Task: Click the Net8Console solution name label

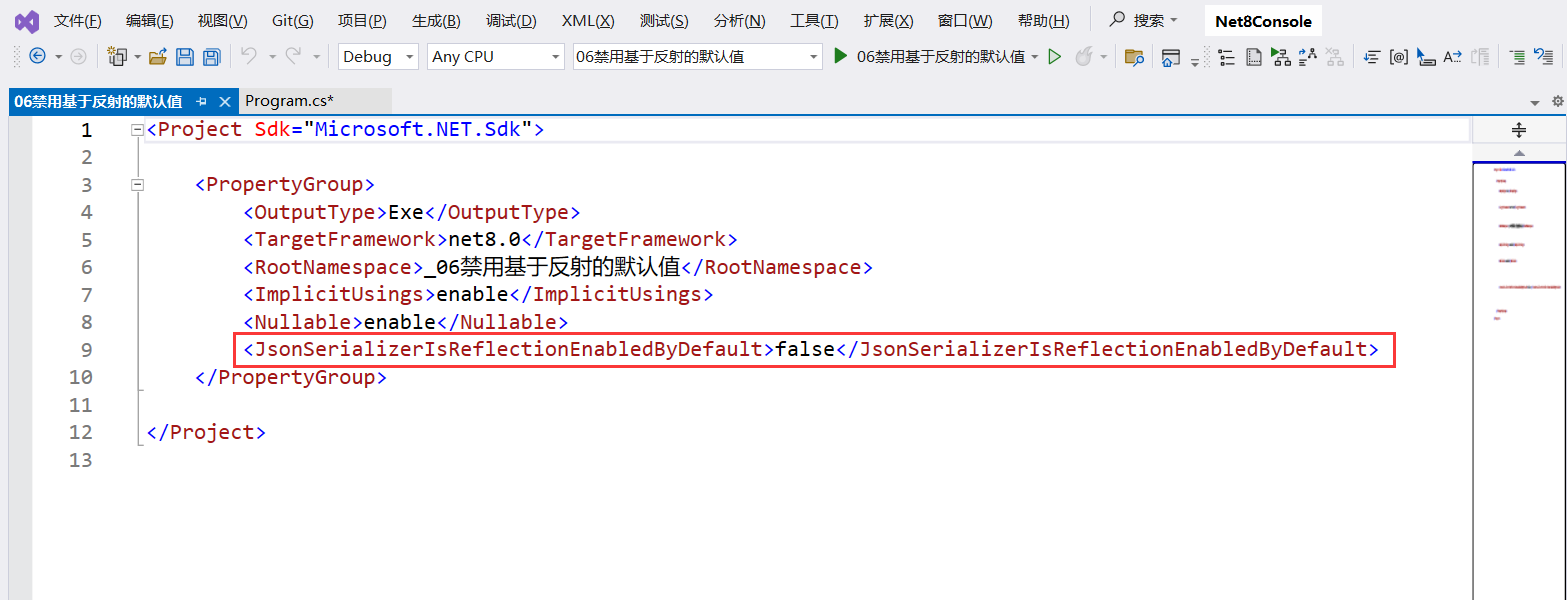Action: 1263,21
